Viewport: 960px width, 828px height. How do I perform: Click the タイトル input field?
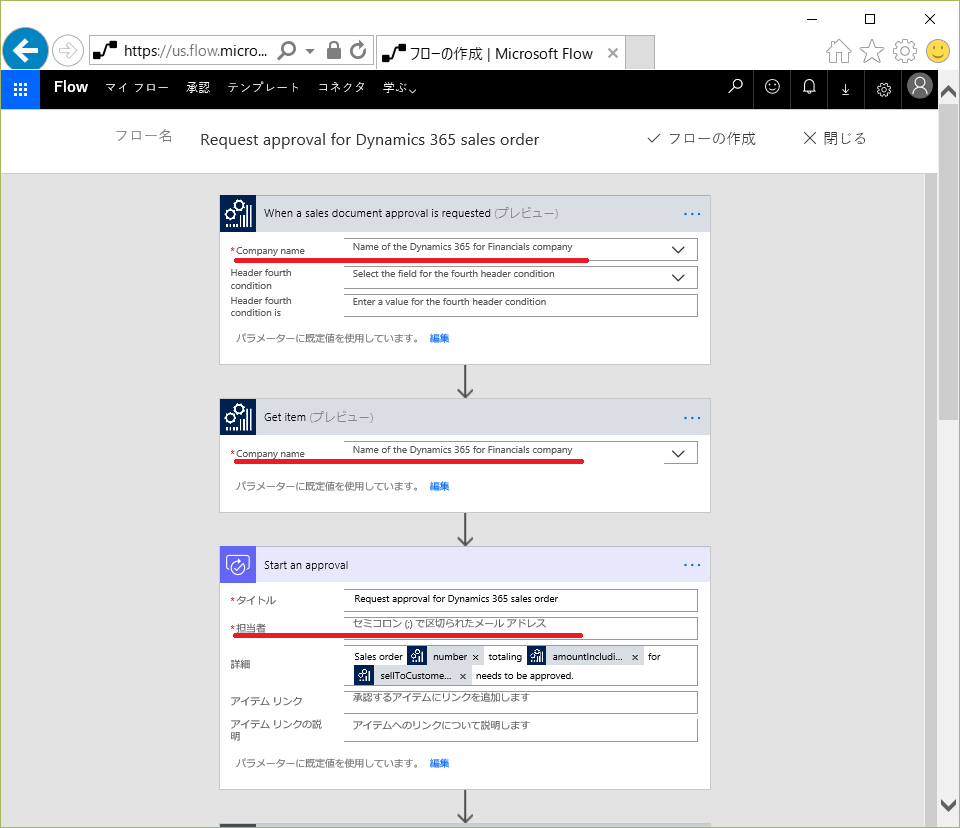point(520,600)
